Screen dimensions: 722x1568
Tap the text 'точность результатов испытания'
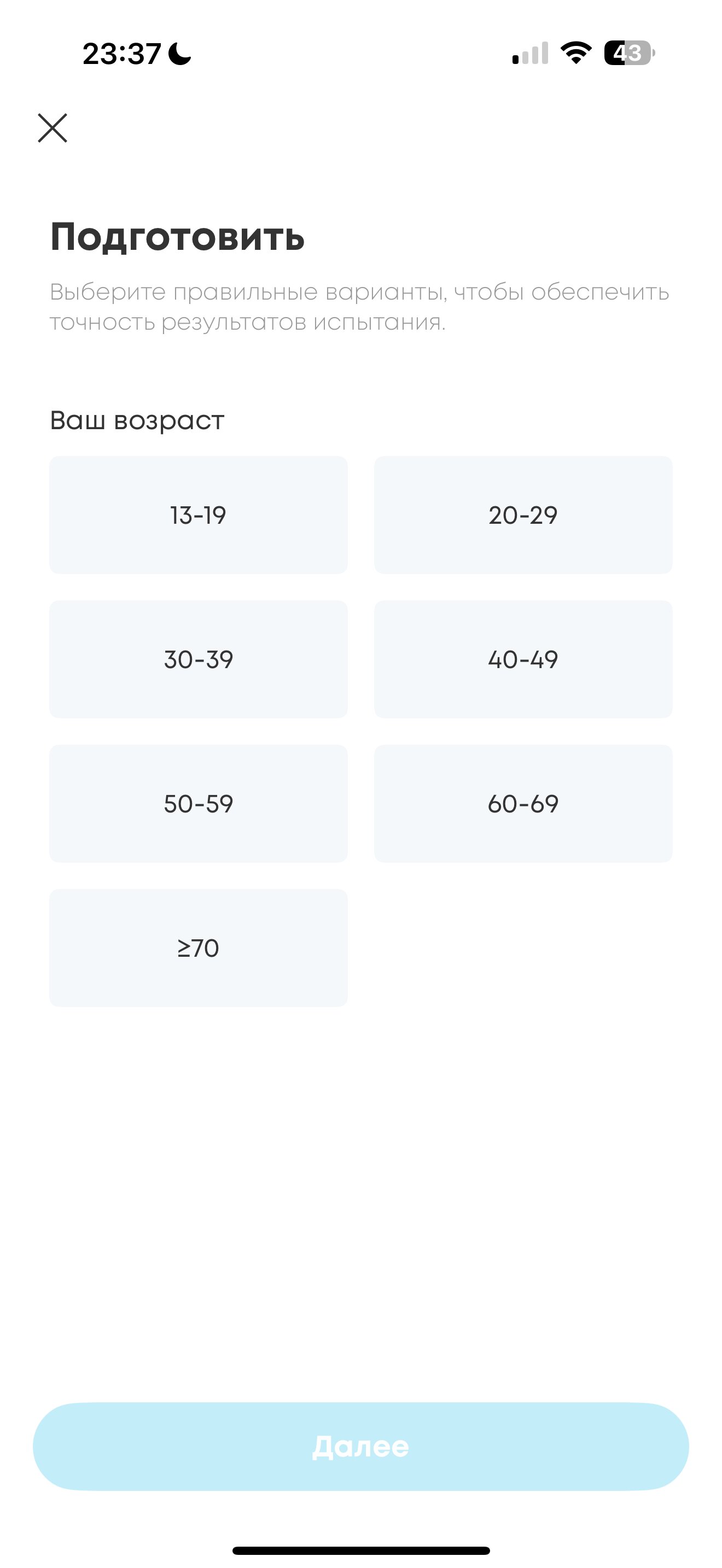248,323
